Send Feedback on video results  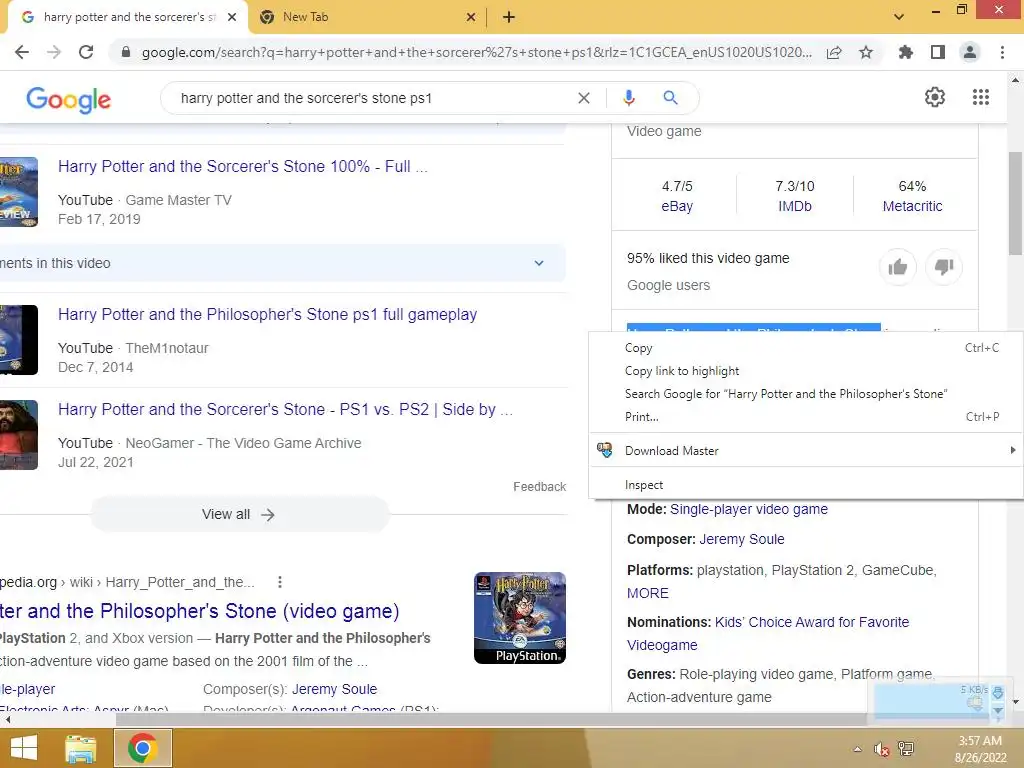pyautogui.click(x=539, y=487)
